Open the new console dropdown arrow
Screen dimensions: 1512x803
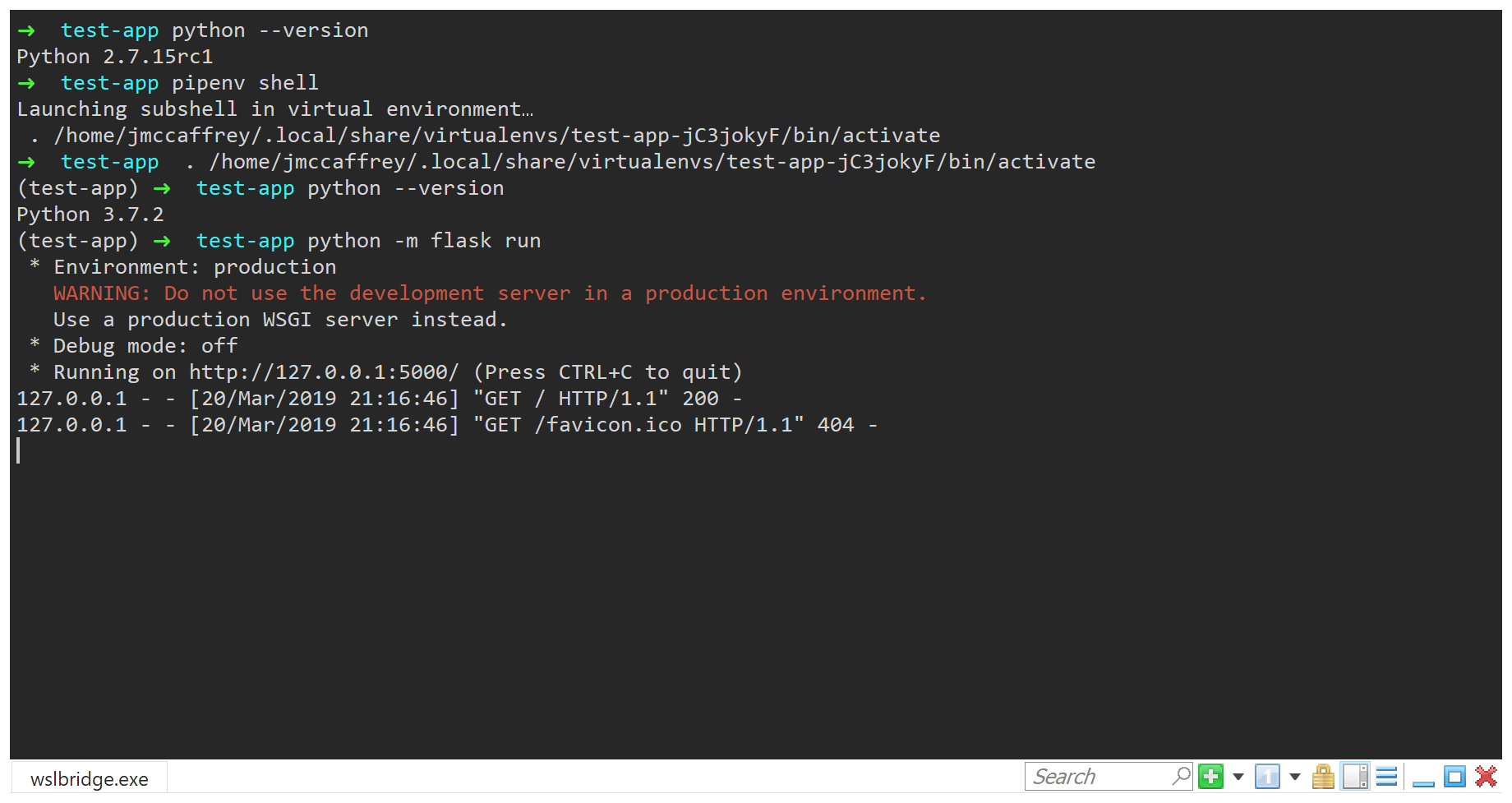(x=1238, y=777)
